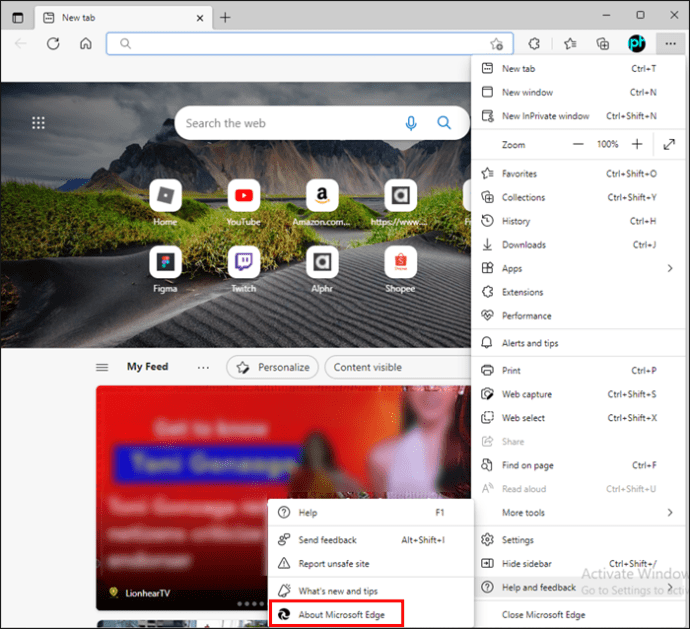Viewport: 690px width, 629px height.
Task: Expand More tools submenu
Action: point(578,513)
